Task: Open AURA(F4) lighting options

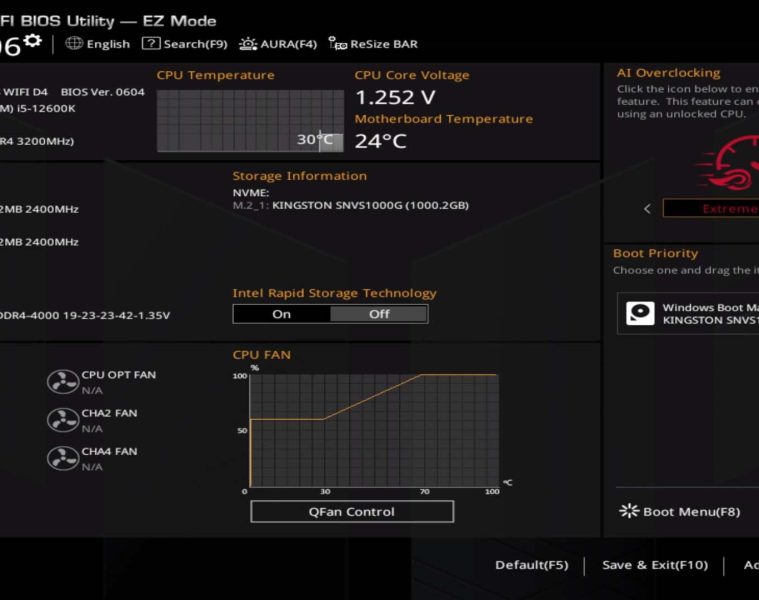Action: pos(278,44)
